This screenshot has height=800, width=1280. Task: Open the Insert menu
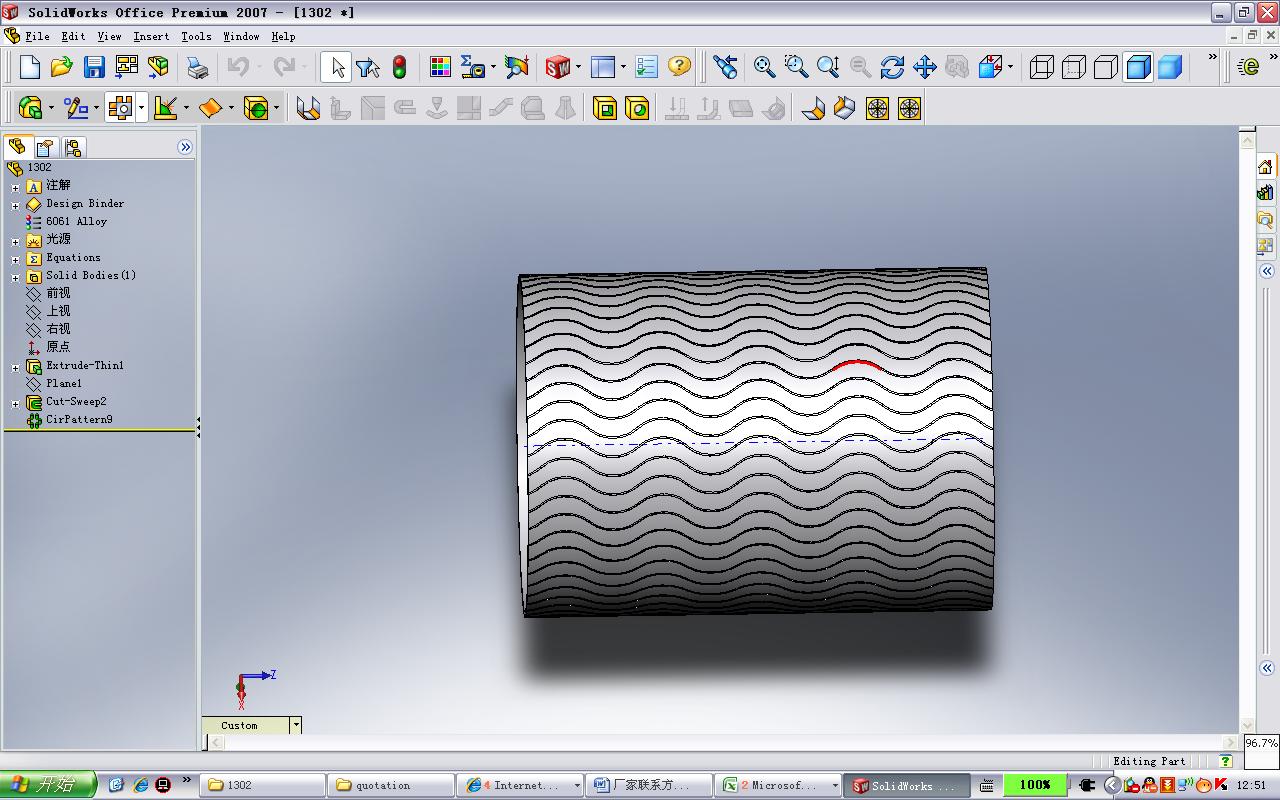click(151, 36)
